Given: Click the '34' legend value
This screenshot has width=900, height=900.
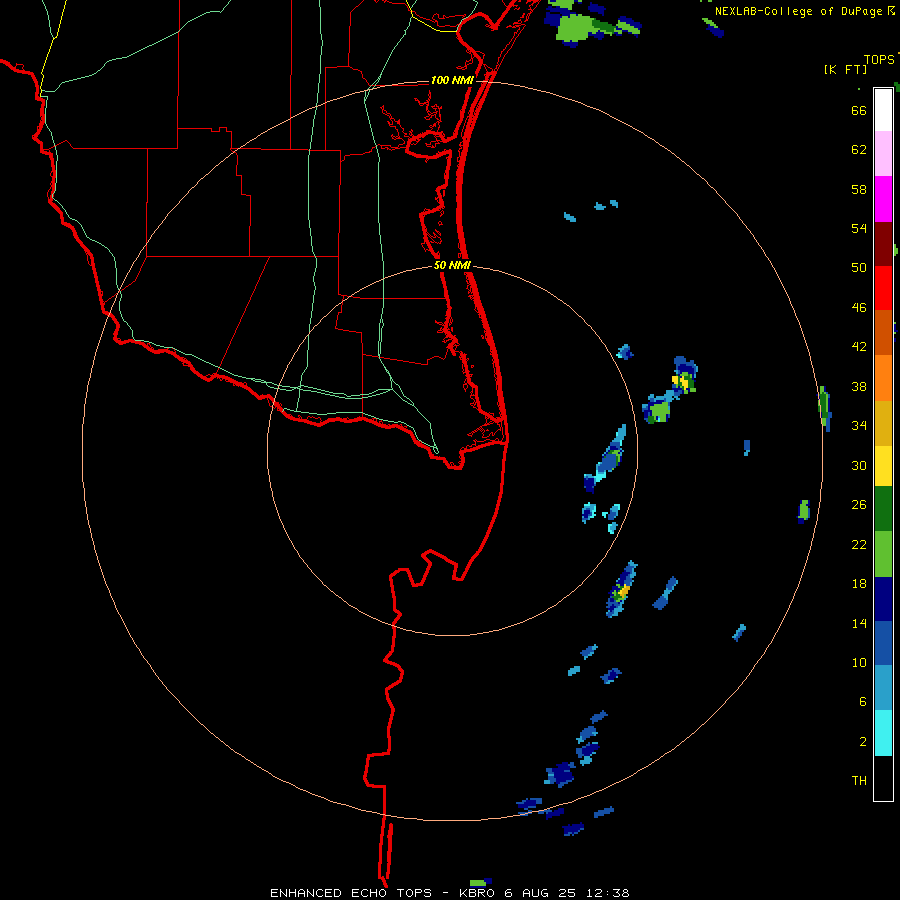Looking at the screenshot, I should (x=859, y=426).
